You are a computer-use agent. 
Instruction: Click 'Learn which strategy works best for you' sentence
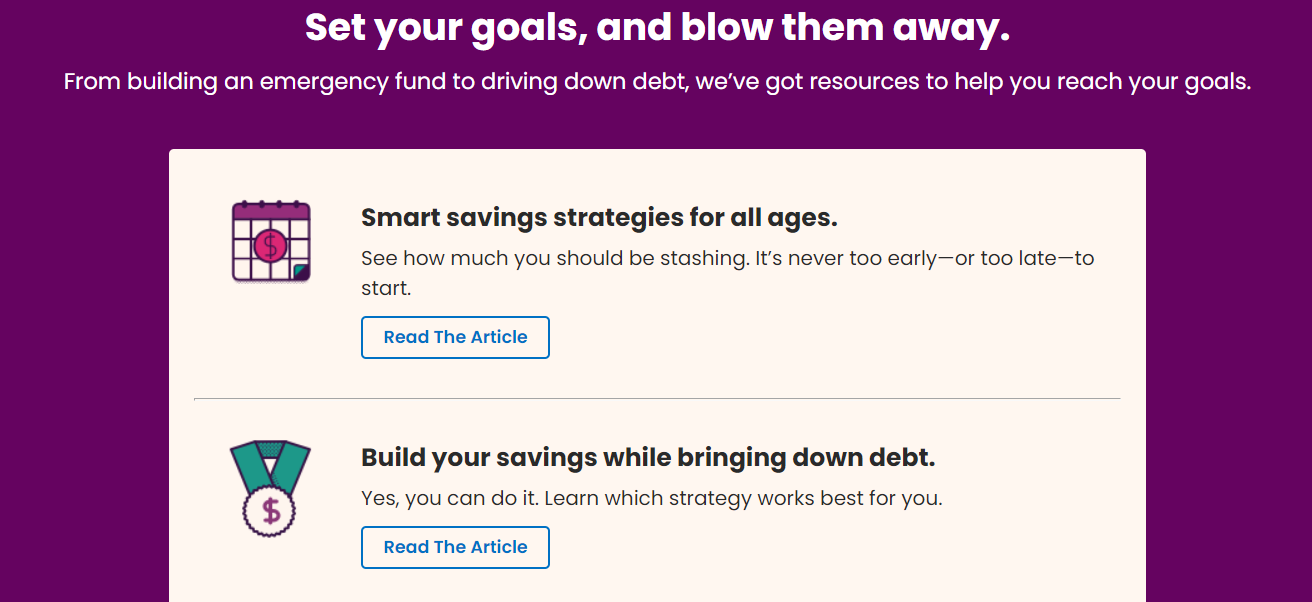743,498
